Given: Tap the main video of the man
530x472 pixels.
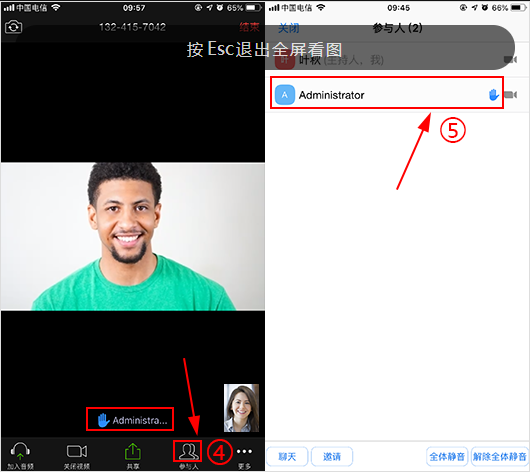Looking at the screenshot, I should click(x=132, y=236).
